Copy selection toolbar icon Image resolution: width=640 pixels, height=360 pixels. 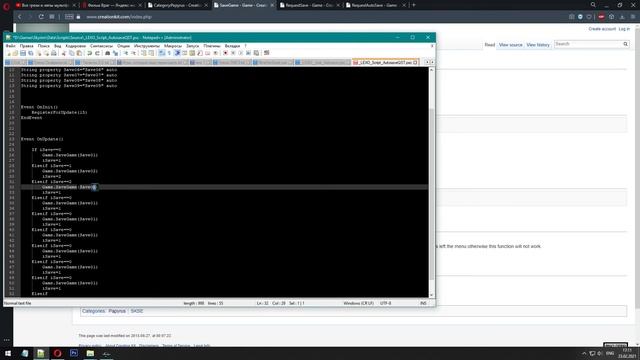click(x=71, y=53)
